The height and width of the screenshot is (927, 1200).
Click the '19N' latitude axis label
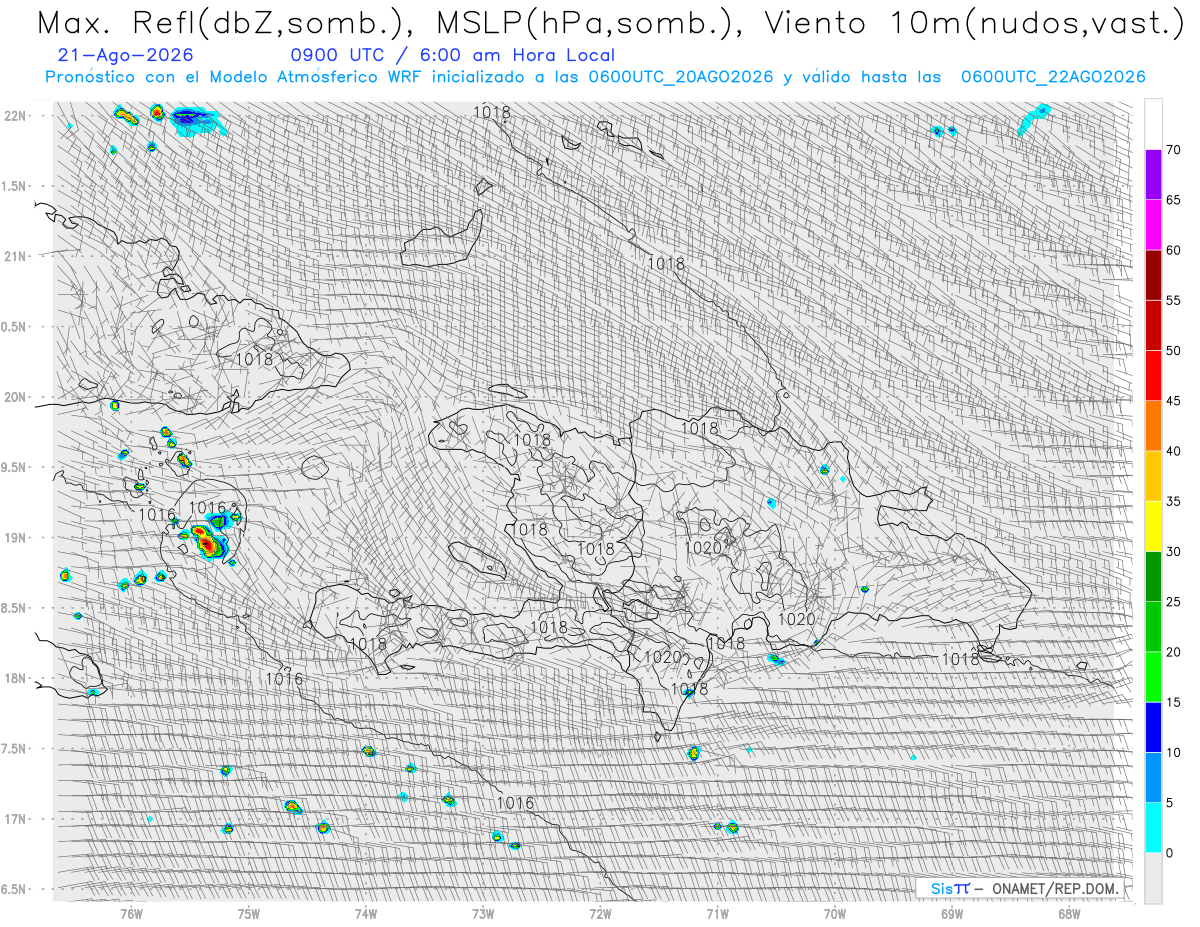point(16,537)
